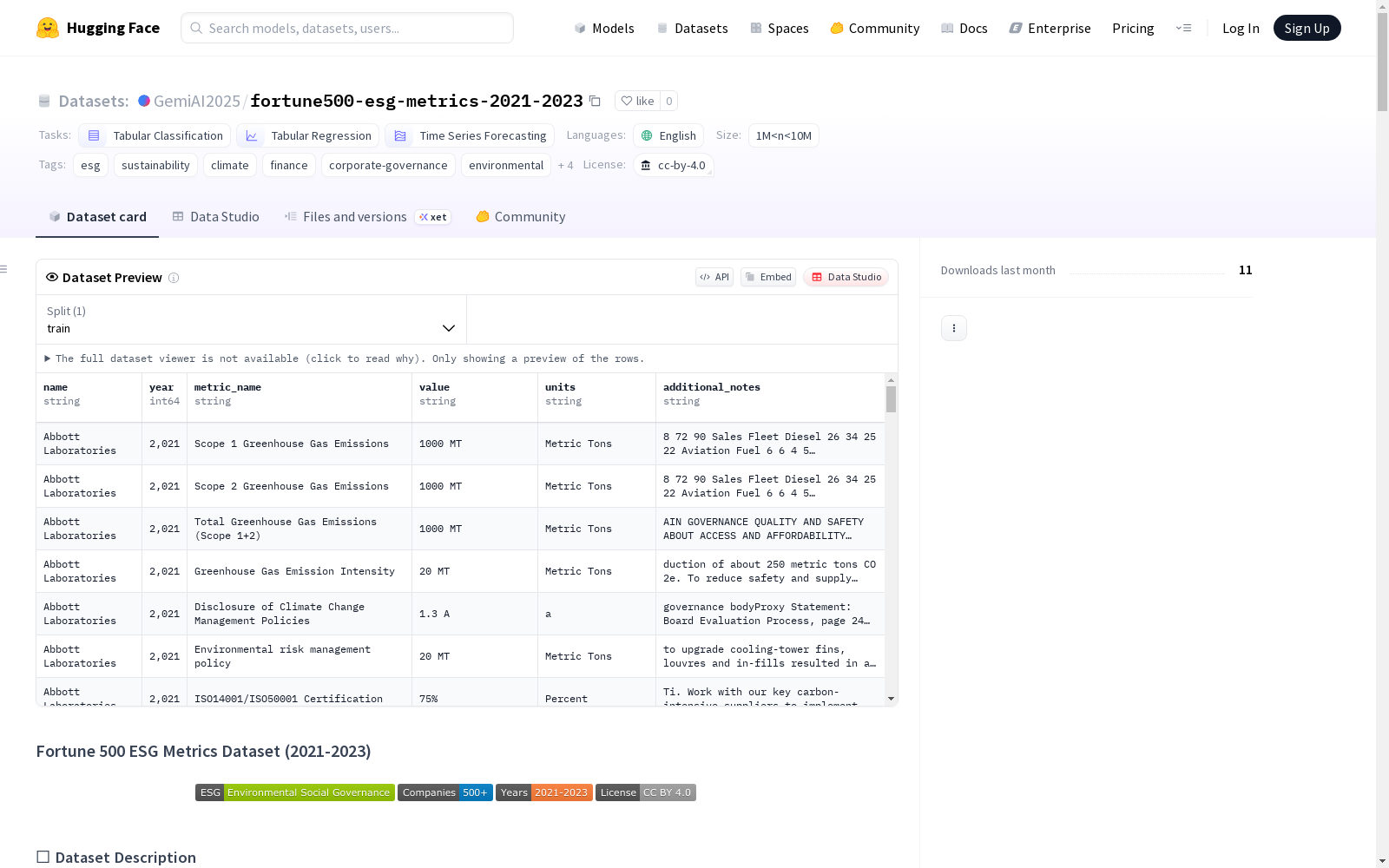1389x868 pixels.
Task: Click the environmental tag
Action: 506,165
